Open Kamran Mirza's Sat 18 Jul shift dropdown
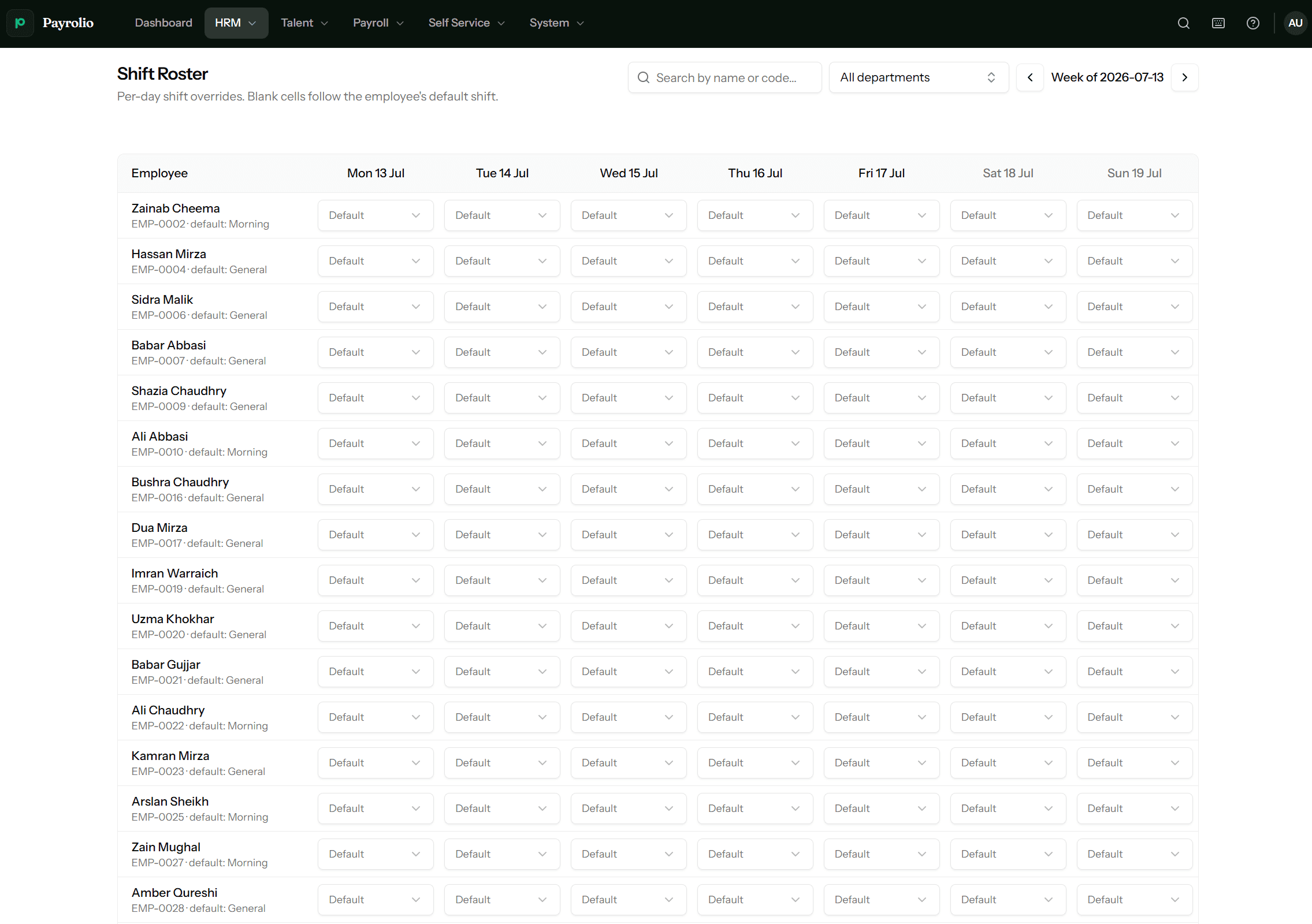Image resolution: width=1312 pixels, height=924 pixels. [x=1008, y=763]
